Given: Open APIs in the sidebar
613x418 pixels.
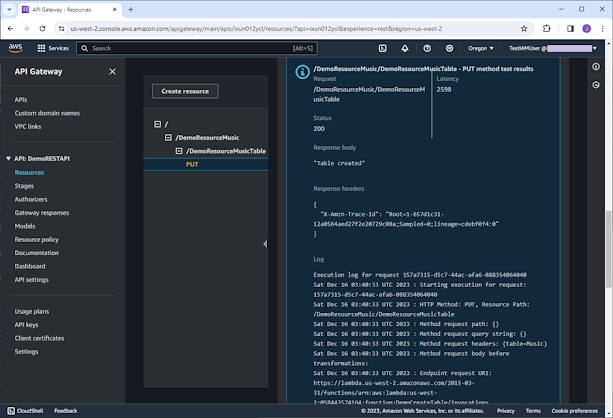Looking at the screenshot, I should 21,100.
